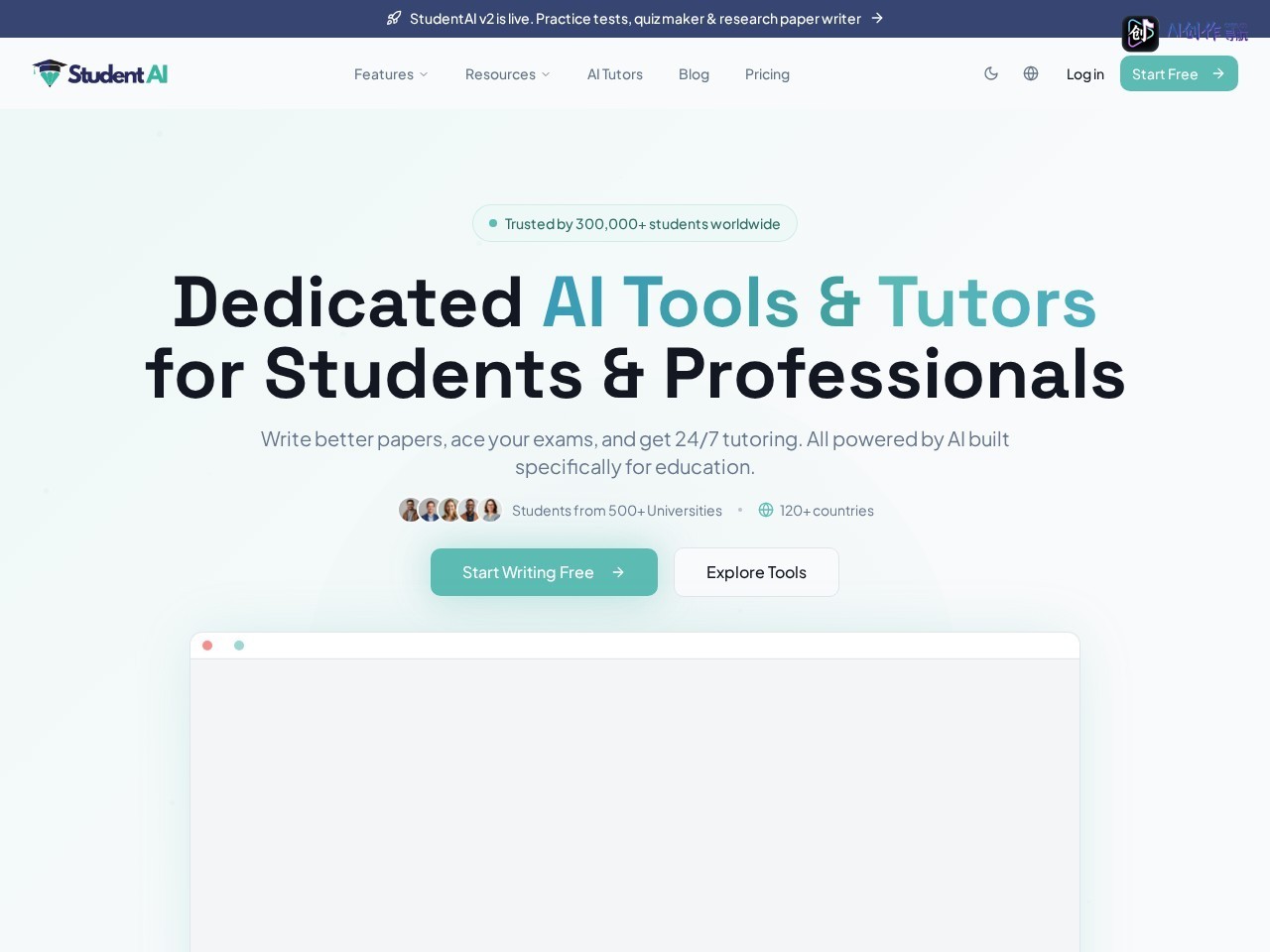
Task: Click the student avatars group
Action: tap(450, 510)
